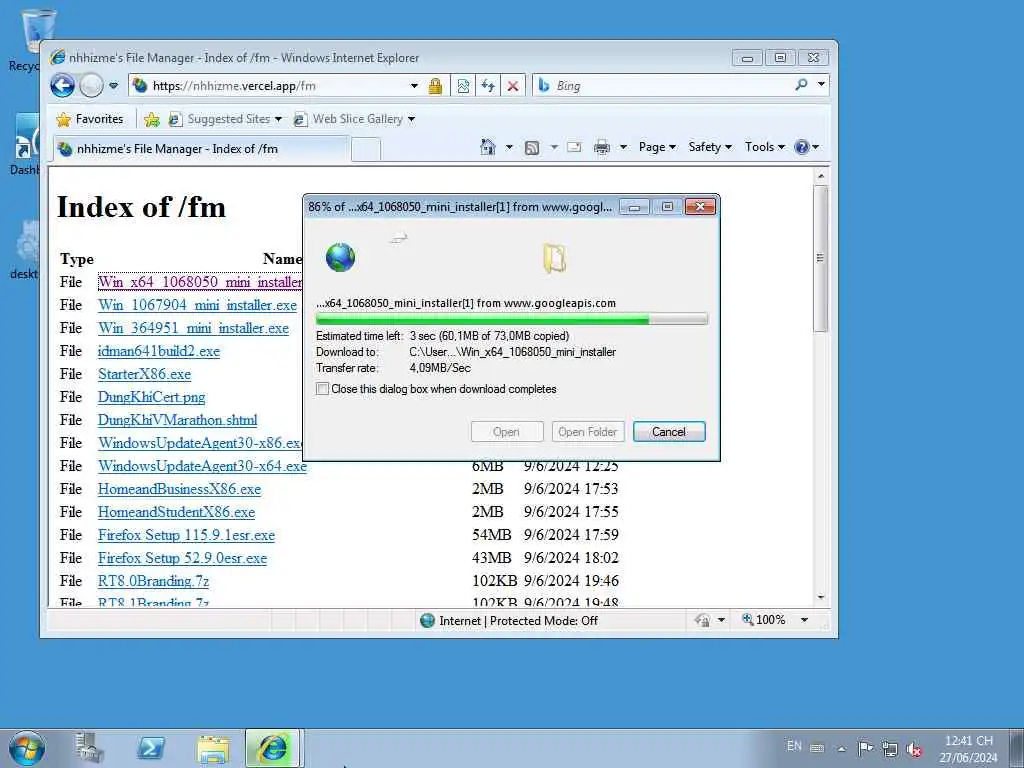Open DungKhiVMarathon.shtml link
The width and height of the screenshot is (1024, 768).
[x=178, y=420]
